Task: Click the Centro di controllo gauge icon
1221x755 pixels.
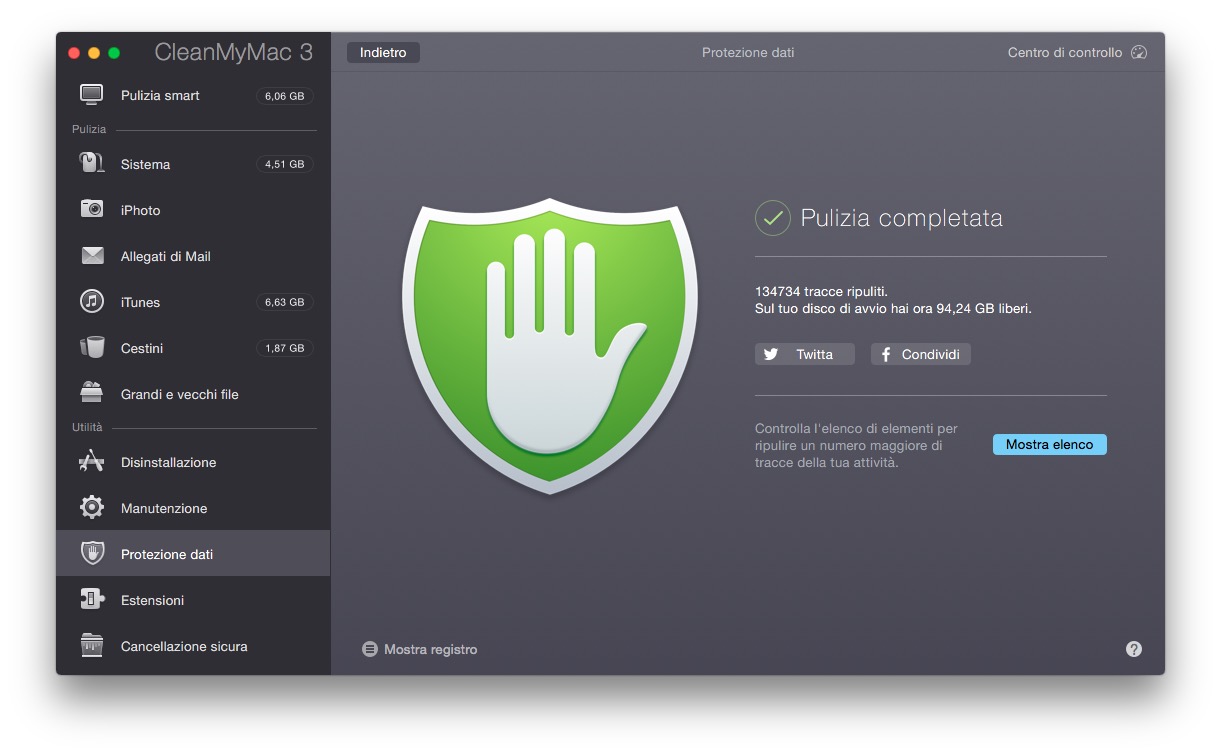Action: click(1139, 52)
